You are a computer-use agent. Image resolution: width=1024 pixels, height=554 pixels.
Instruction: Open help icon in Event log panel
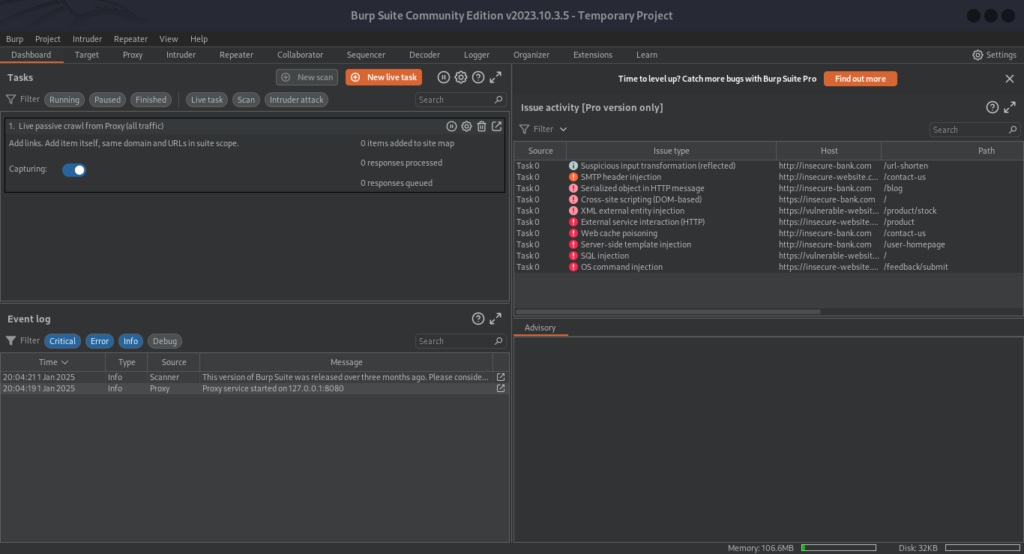pos(478,319)
